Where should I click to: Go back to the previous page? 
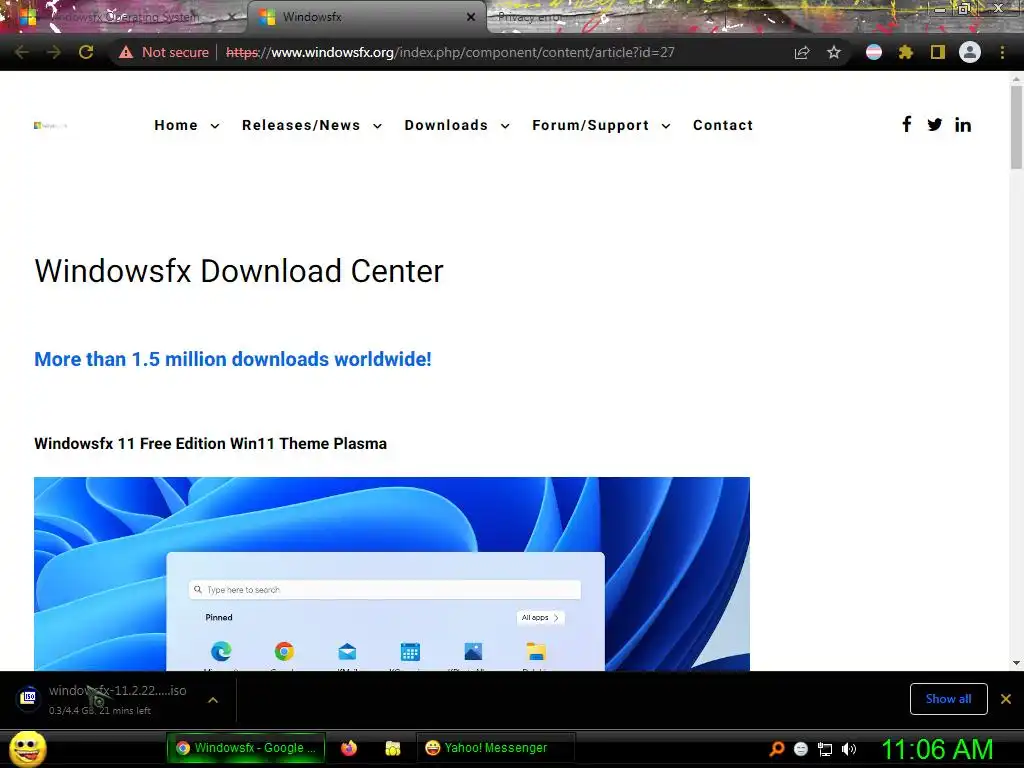tap(21, 52)
